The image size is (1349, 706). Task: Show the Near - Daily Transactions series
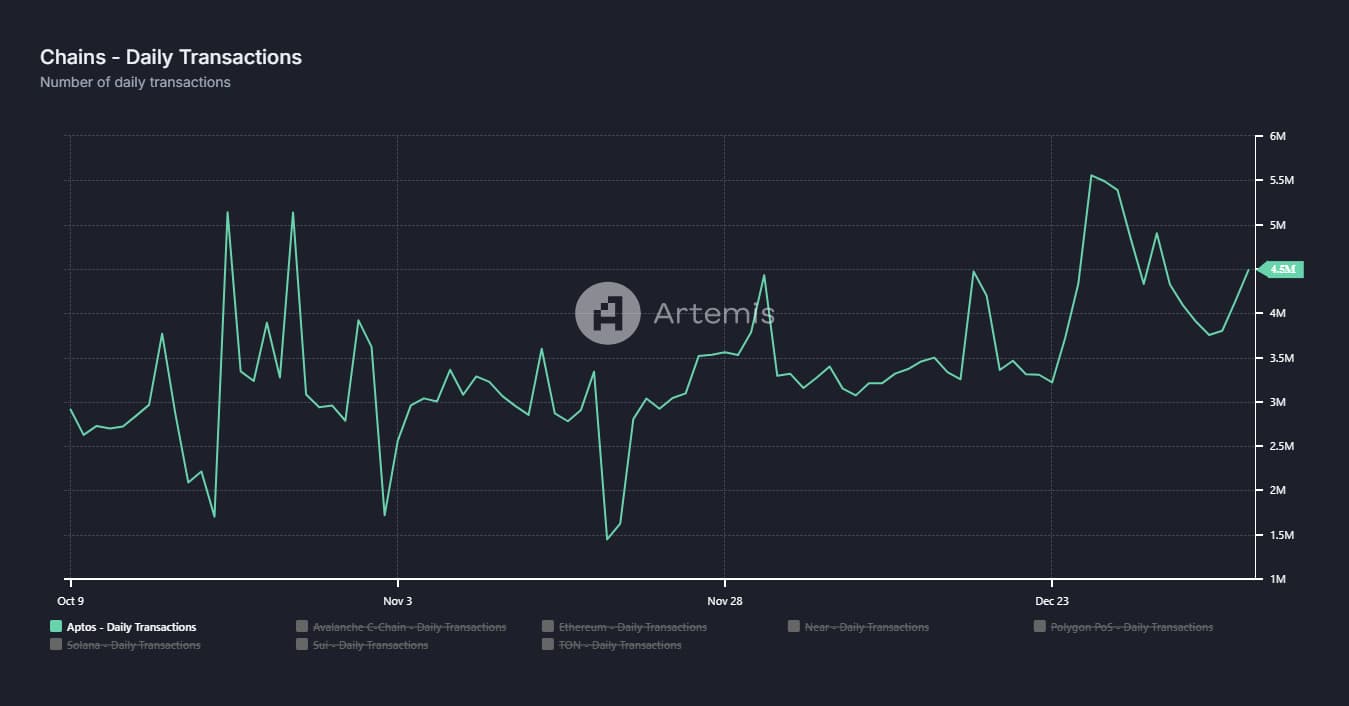pyautogui.click(x=867, y=626)
